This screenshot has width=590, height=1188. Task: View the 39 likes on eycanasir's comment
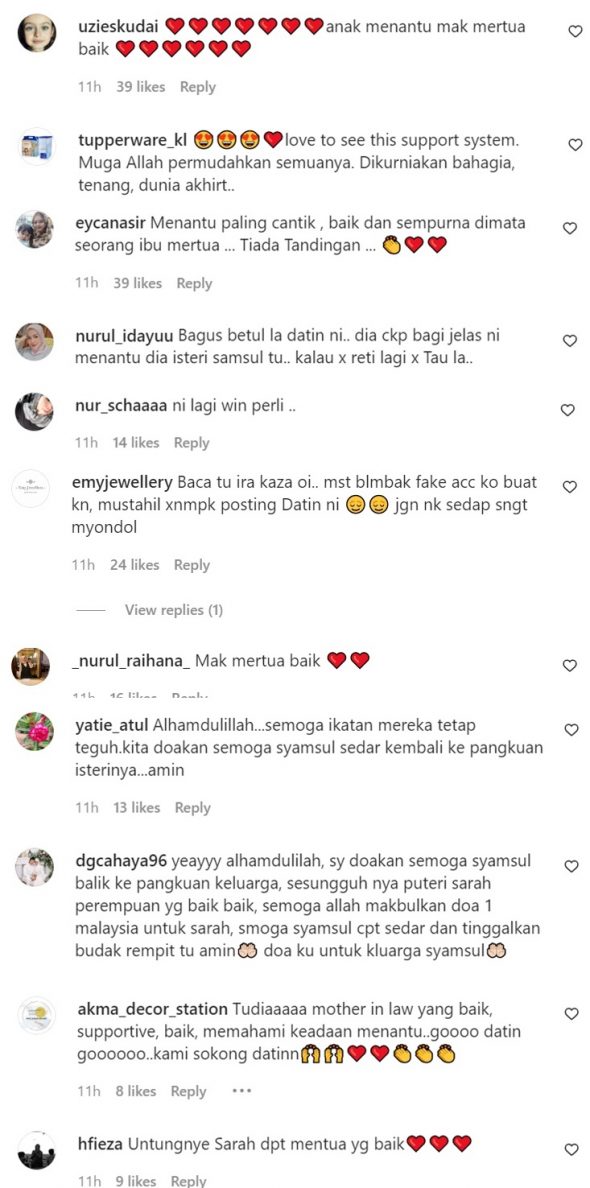[138, 283]
